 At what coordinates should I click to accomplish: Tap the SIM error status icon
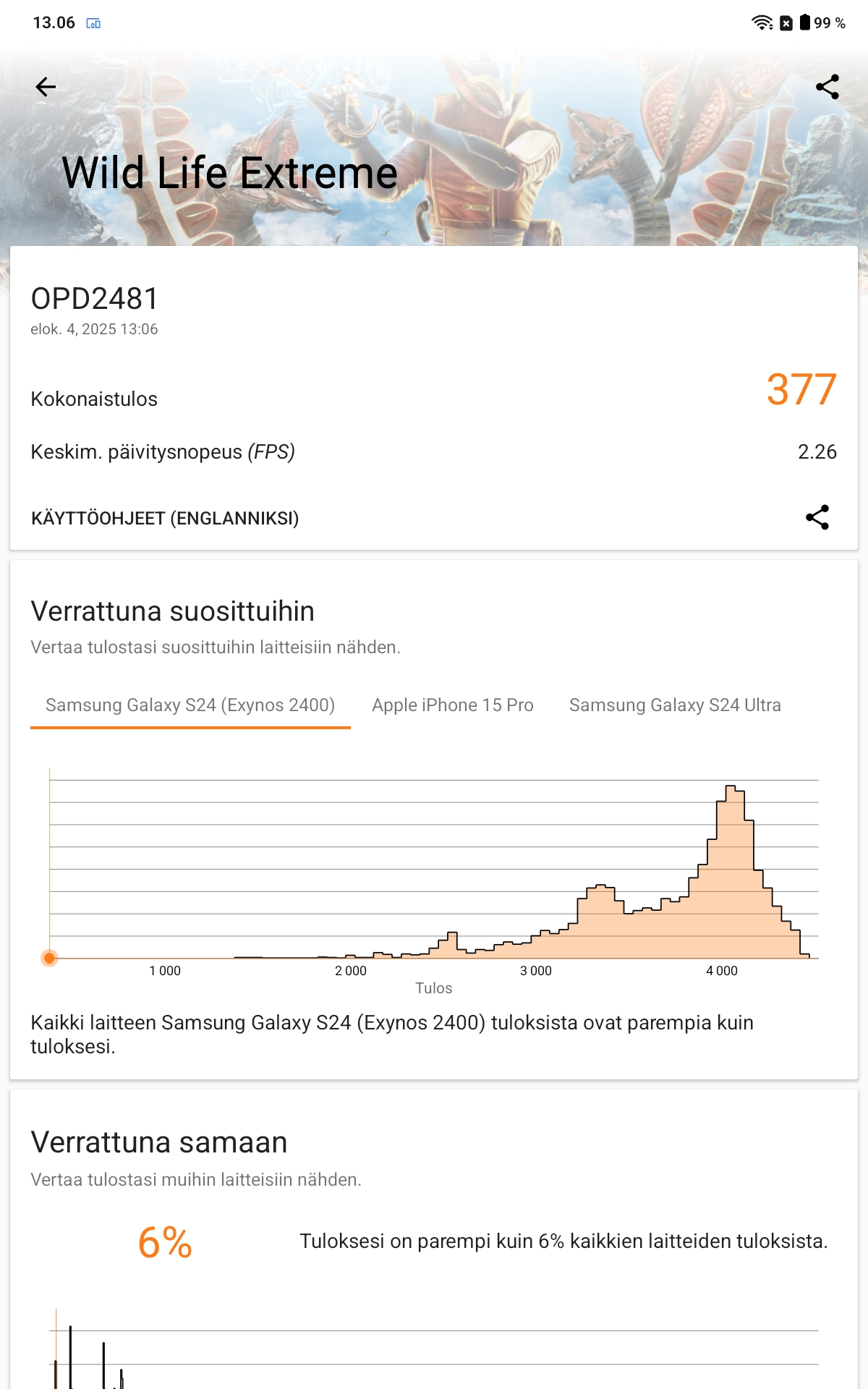click(x=786, y=23)
